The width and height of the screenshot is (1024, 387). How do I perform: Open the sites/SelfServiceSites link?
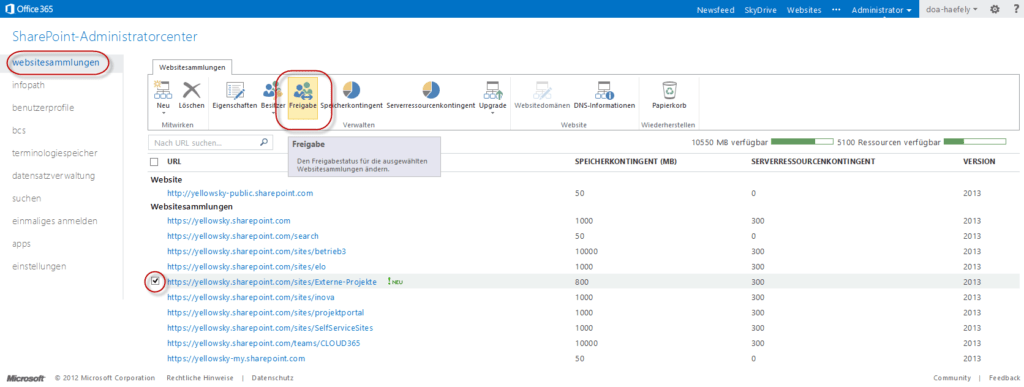click(270, 328)
